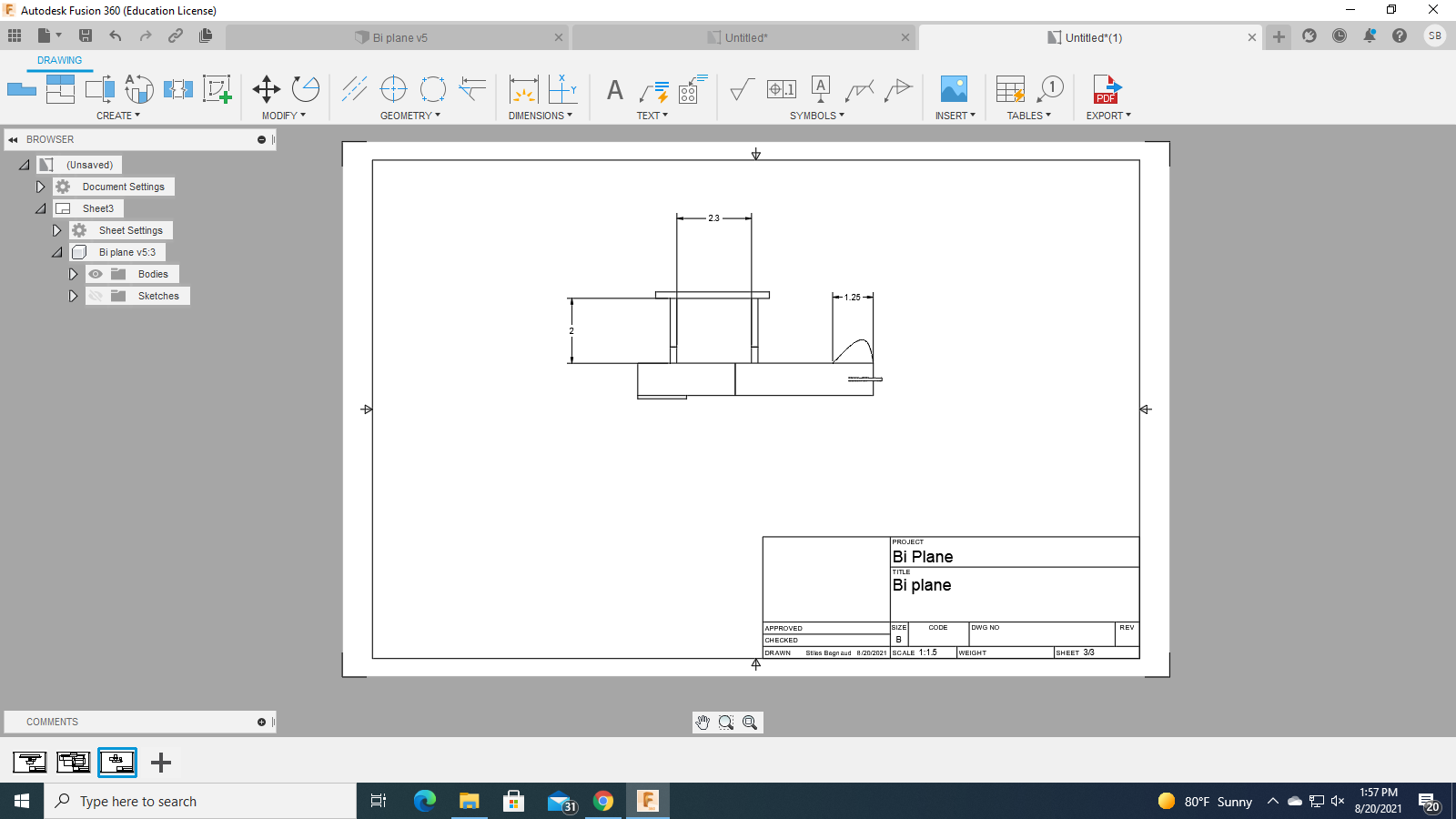Show the hidden Sketches folder

[95, 295]
